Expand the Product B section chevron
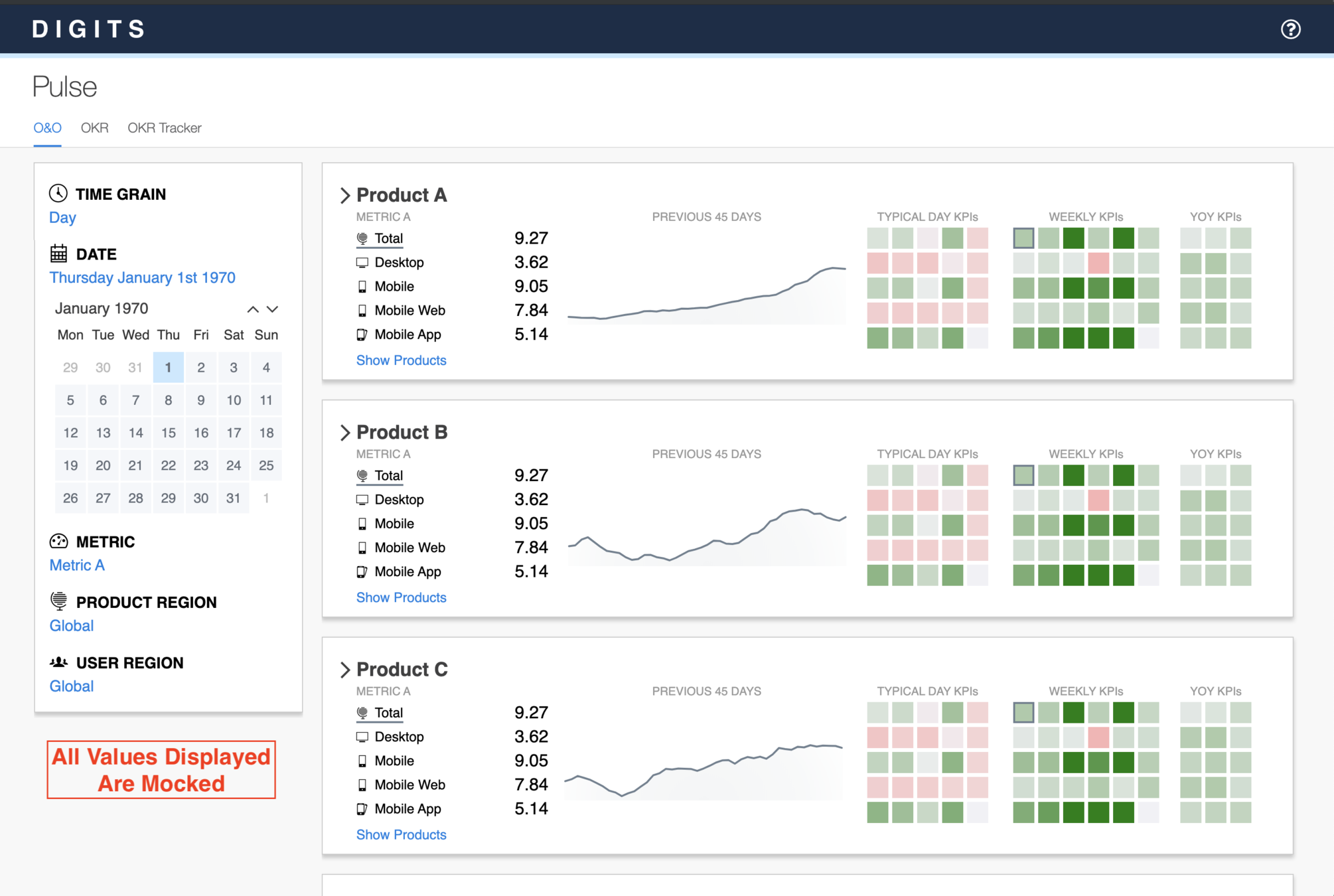Image resolution: width=1334 pixels, height=896 pixels. point(344,432)
